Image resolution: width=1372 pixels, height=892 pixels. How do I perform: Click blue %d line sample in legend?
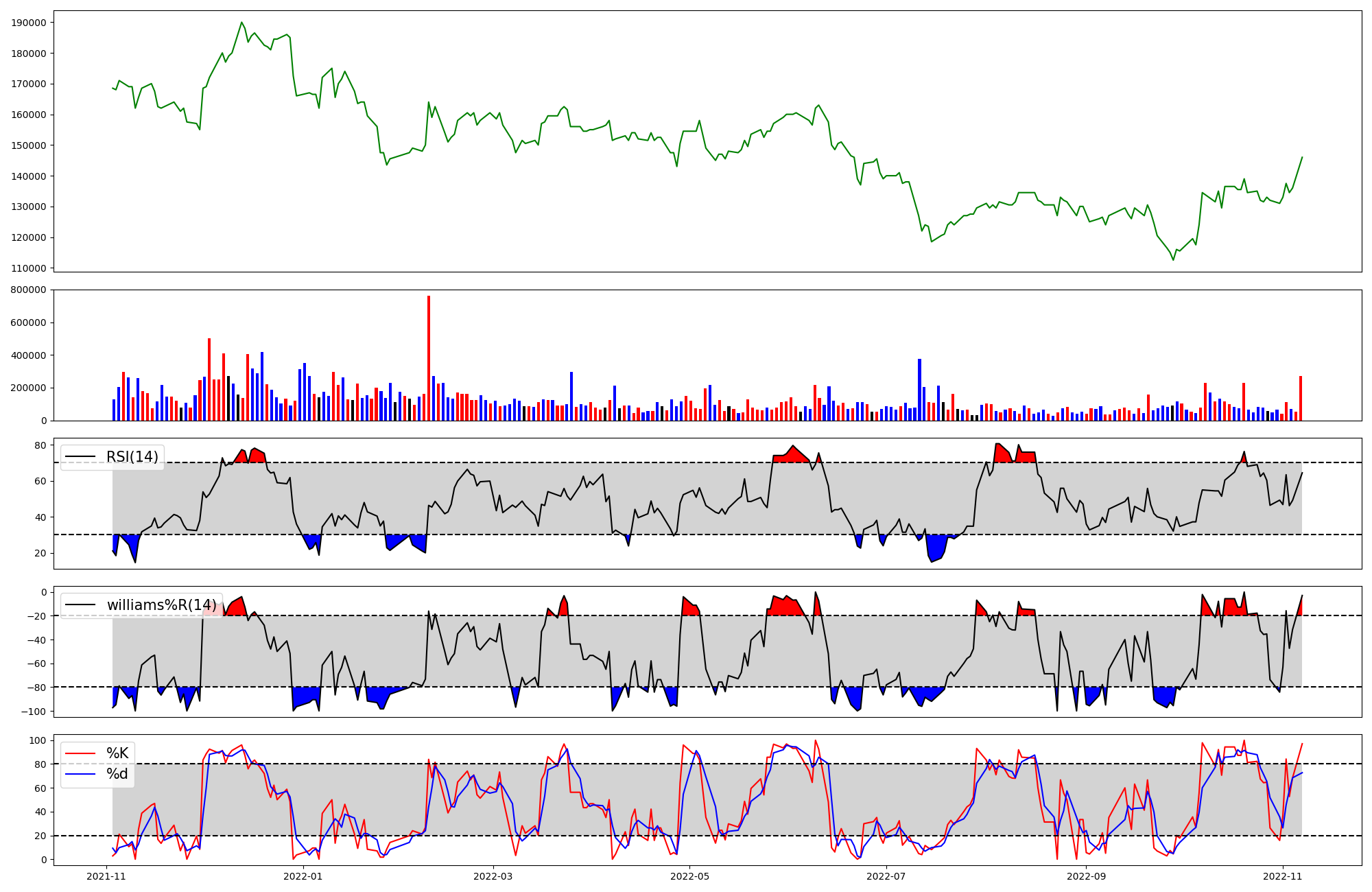coord(79,774)
